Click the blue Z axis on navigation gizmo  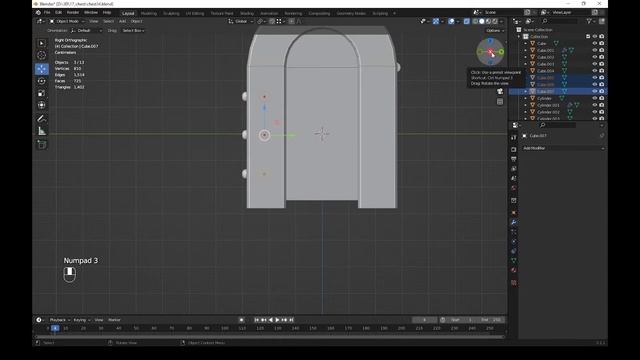pyautogui.click(x=490, y=41)
